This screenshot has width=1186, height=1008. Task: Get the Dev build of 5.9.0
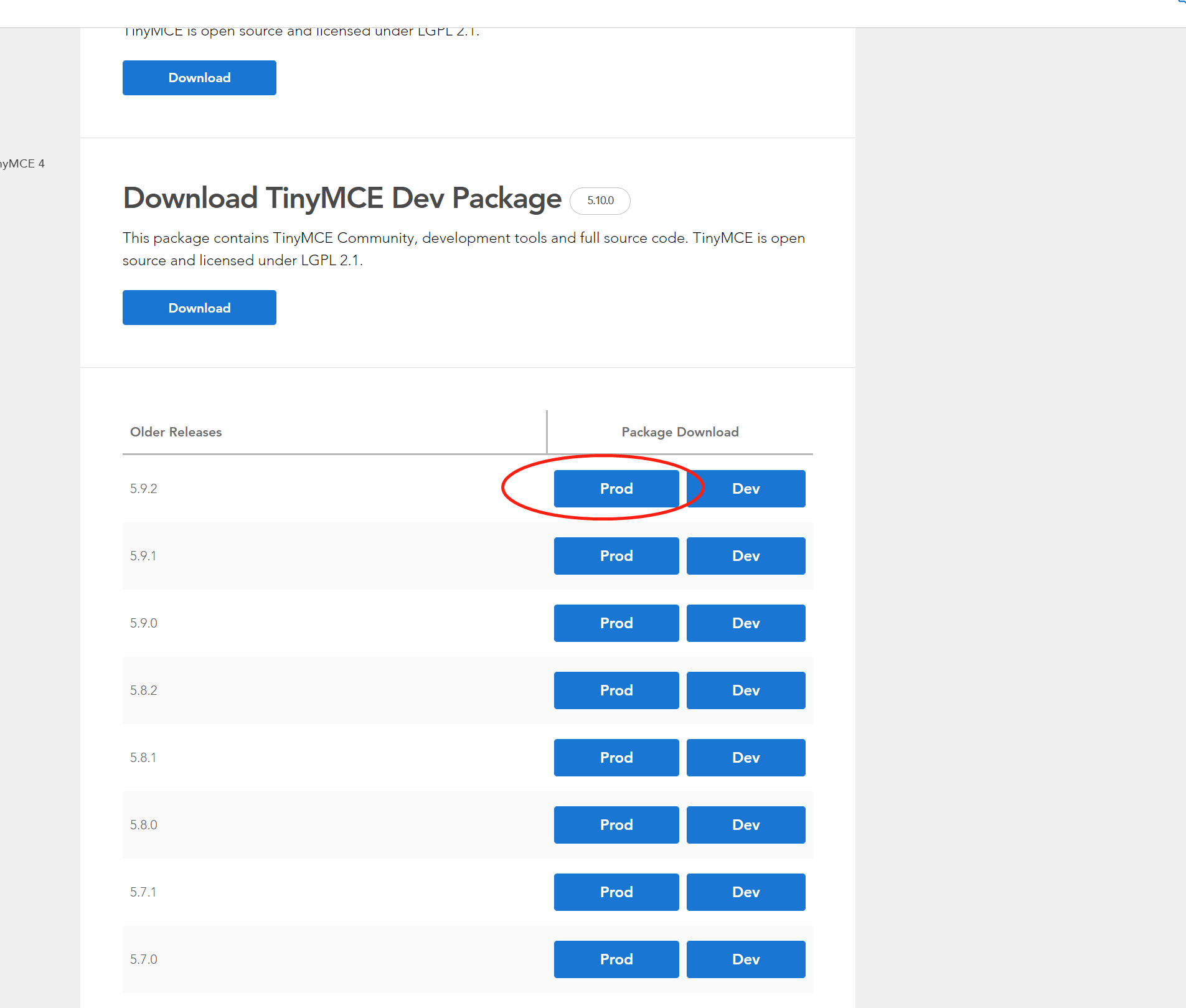click(x=745, y=623)
